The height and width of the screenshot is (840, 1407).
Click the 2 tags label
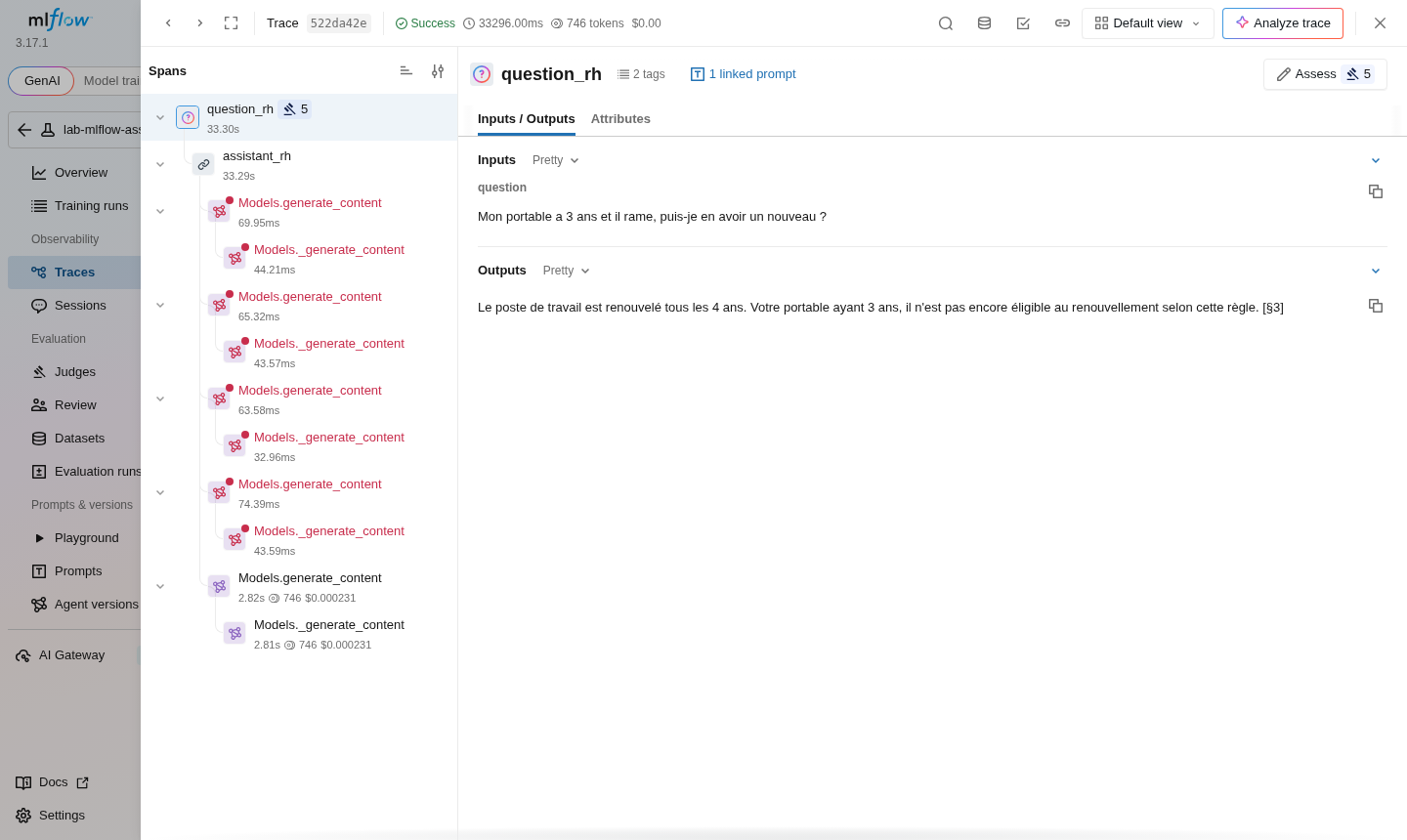point(641,74)
